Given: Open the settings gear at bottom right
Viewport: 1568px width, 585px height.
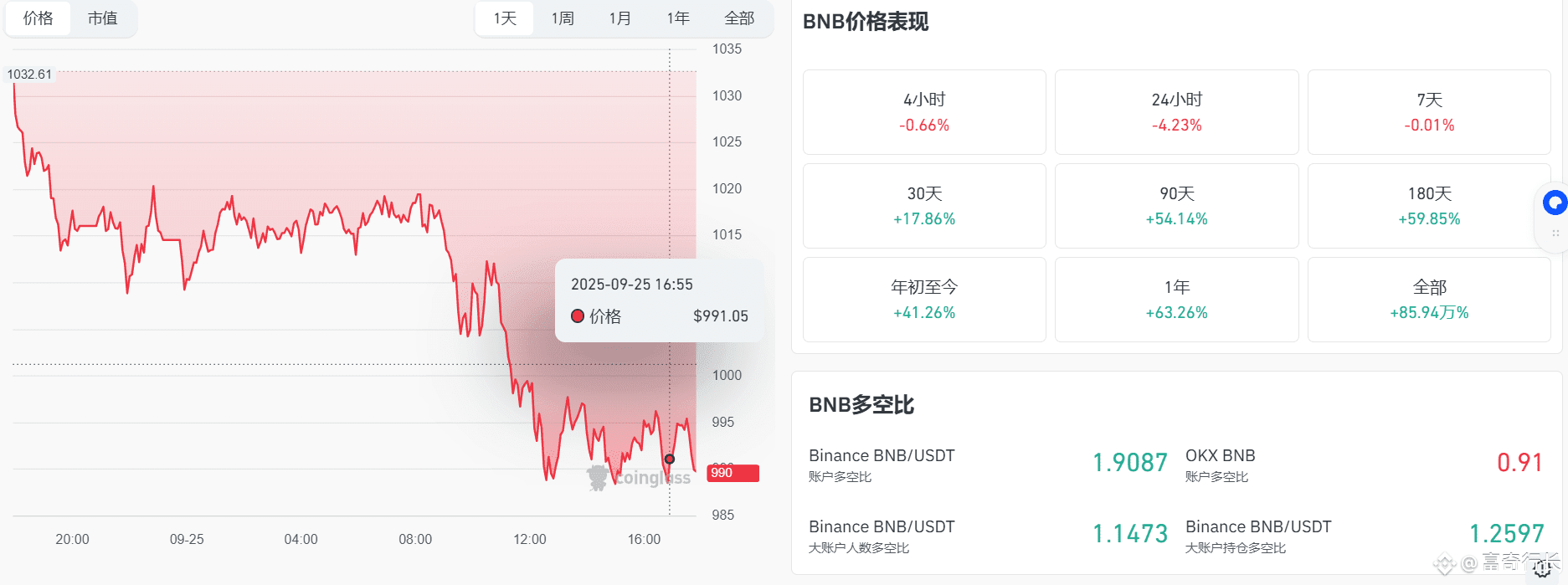Looking at the screenshot, I should tap(1542, 569).
